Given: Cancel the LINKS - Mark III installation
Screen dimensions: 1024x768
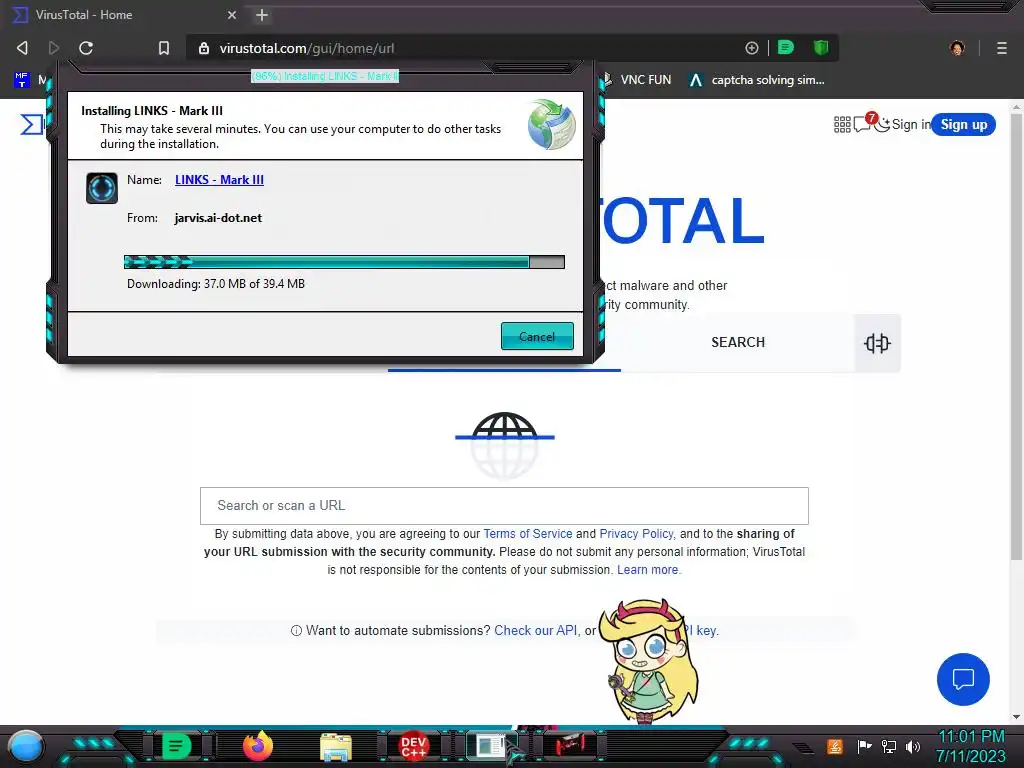Looking at the screenshot, I should click(x=537, y=336).
